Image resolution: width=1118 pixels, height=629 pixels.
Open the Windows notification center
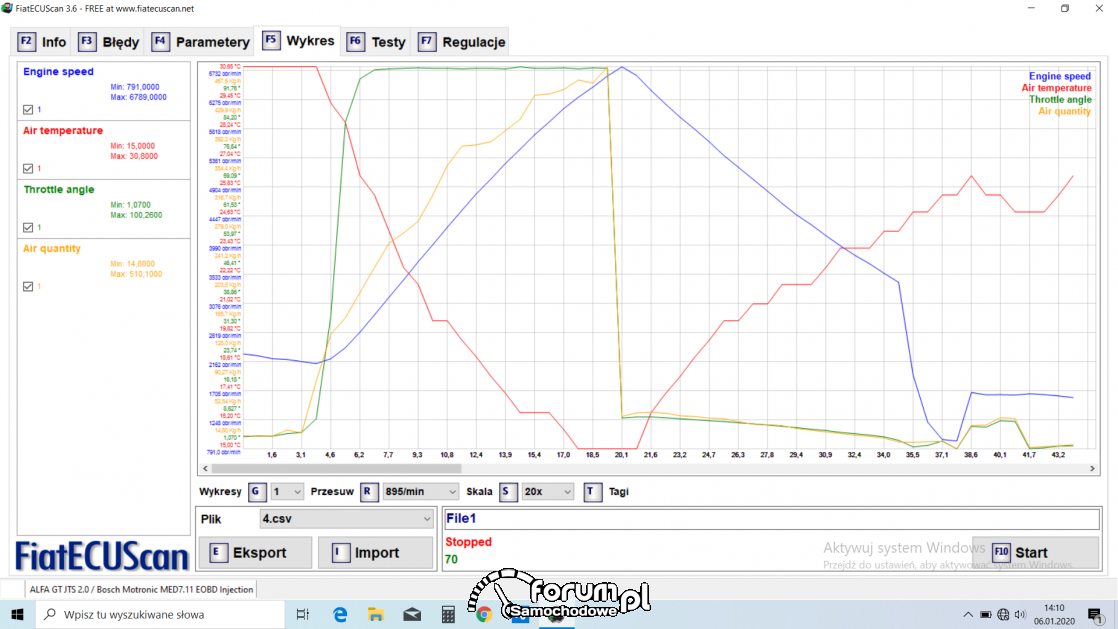pos(1096,614)
